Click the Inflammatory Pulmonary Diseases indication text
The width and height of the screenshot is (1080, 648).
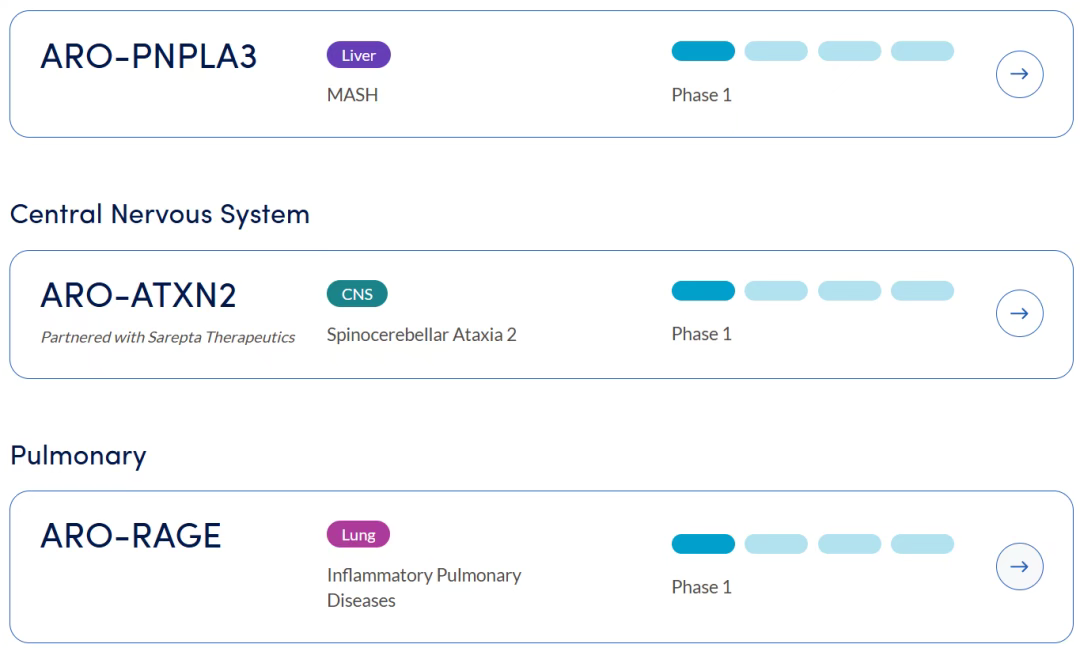click(x=424, y=588)
